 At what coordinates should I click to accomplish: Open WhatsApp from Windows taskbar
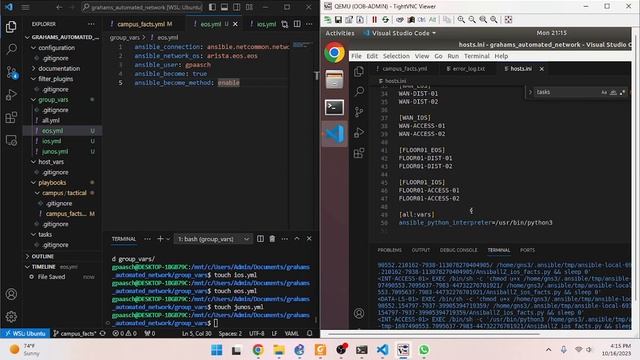click(424, 350)
